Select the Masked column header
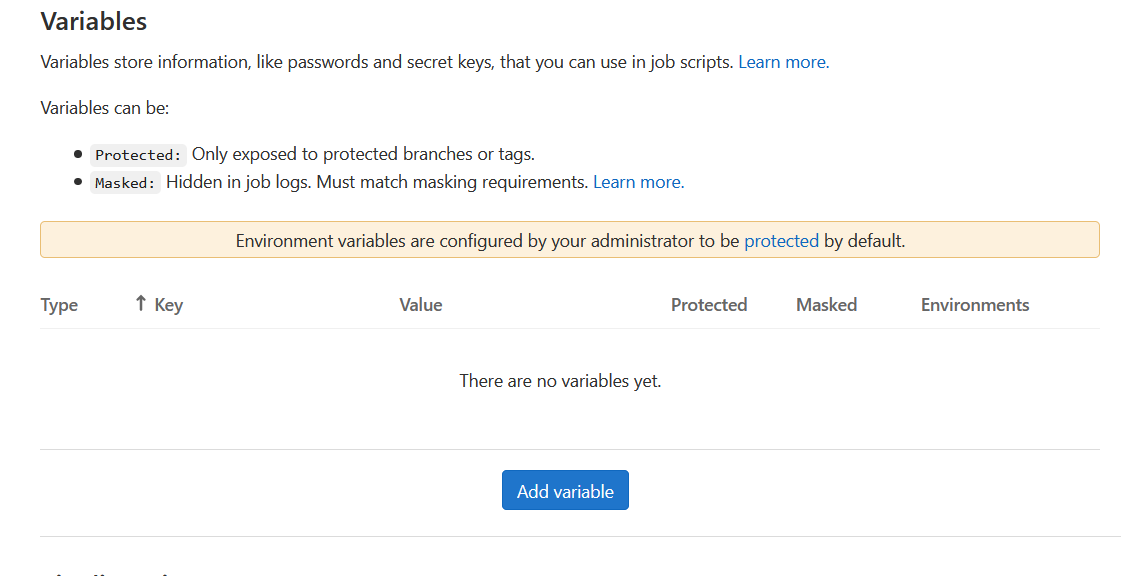Viewport: 1121px width, 576px height. 826,305
